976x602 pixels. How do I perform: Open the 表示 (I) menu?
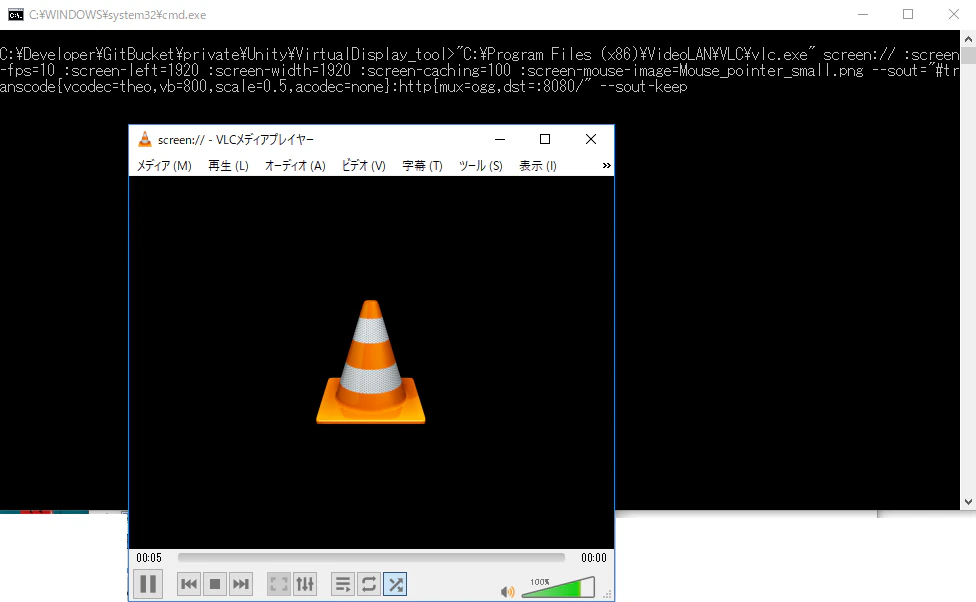click(538, 166)
